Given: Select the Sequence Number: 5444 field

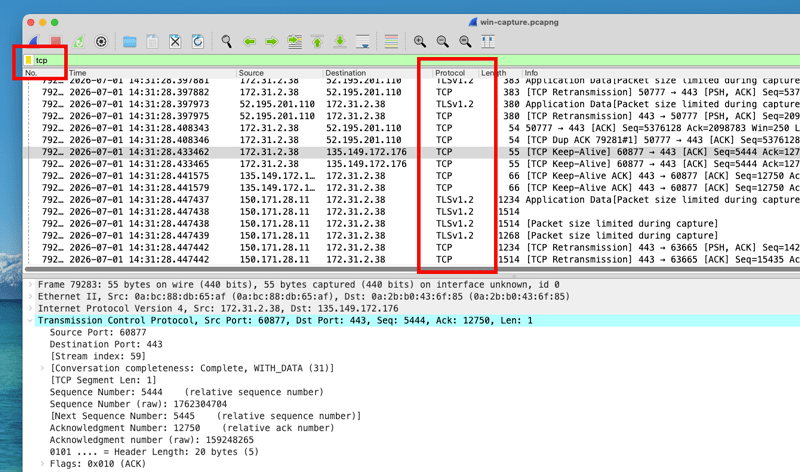Looking at the screenshot, I should click(187, 392).
